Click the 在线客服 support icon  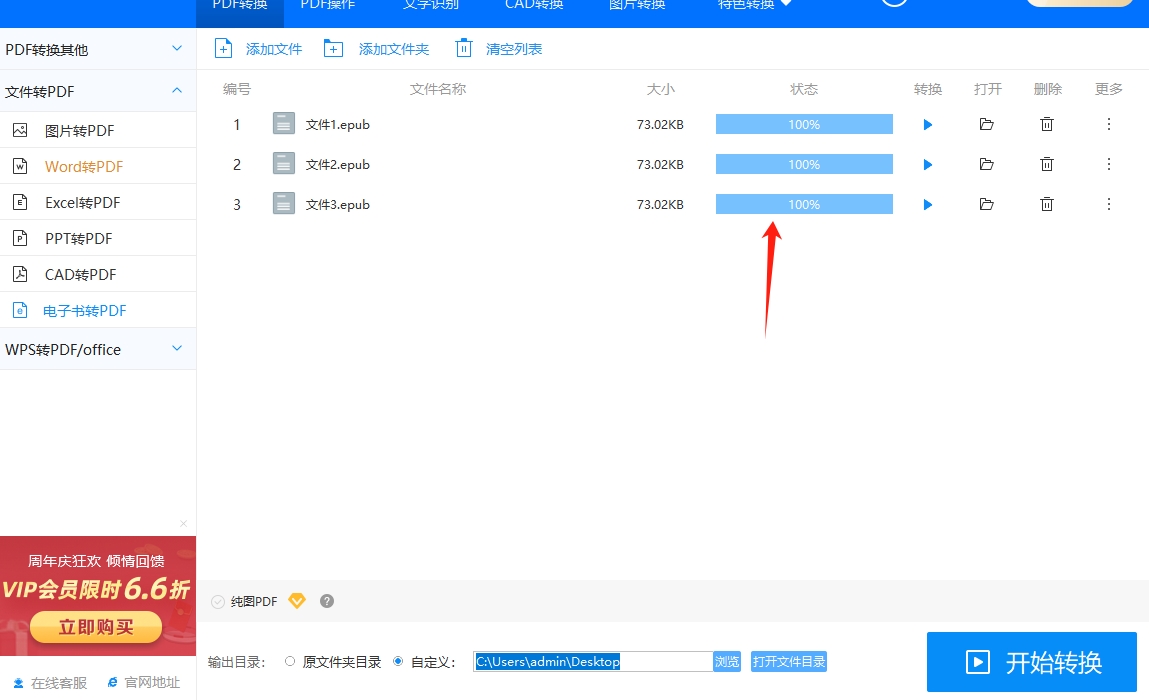tap(18, 683)
